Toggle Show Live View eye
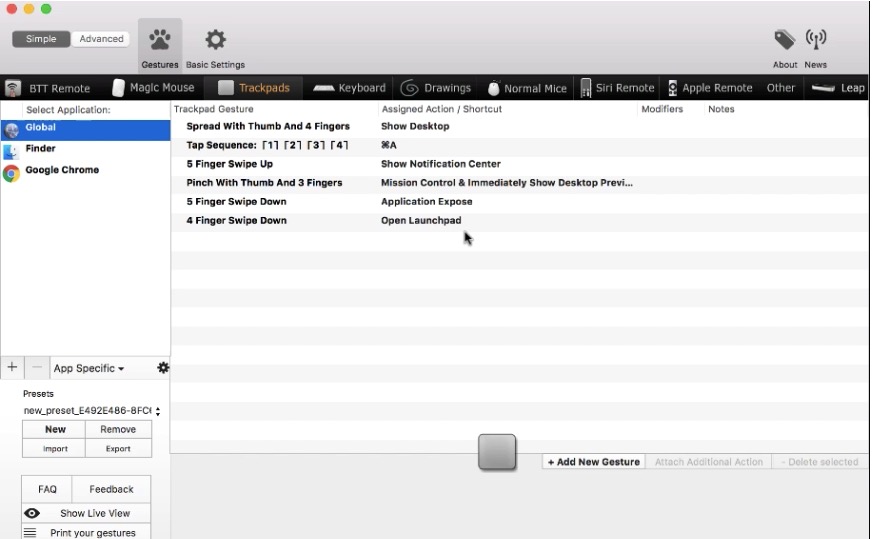 (x=32, y=513)
